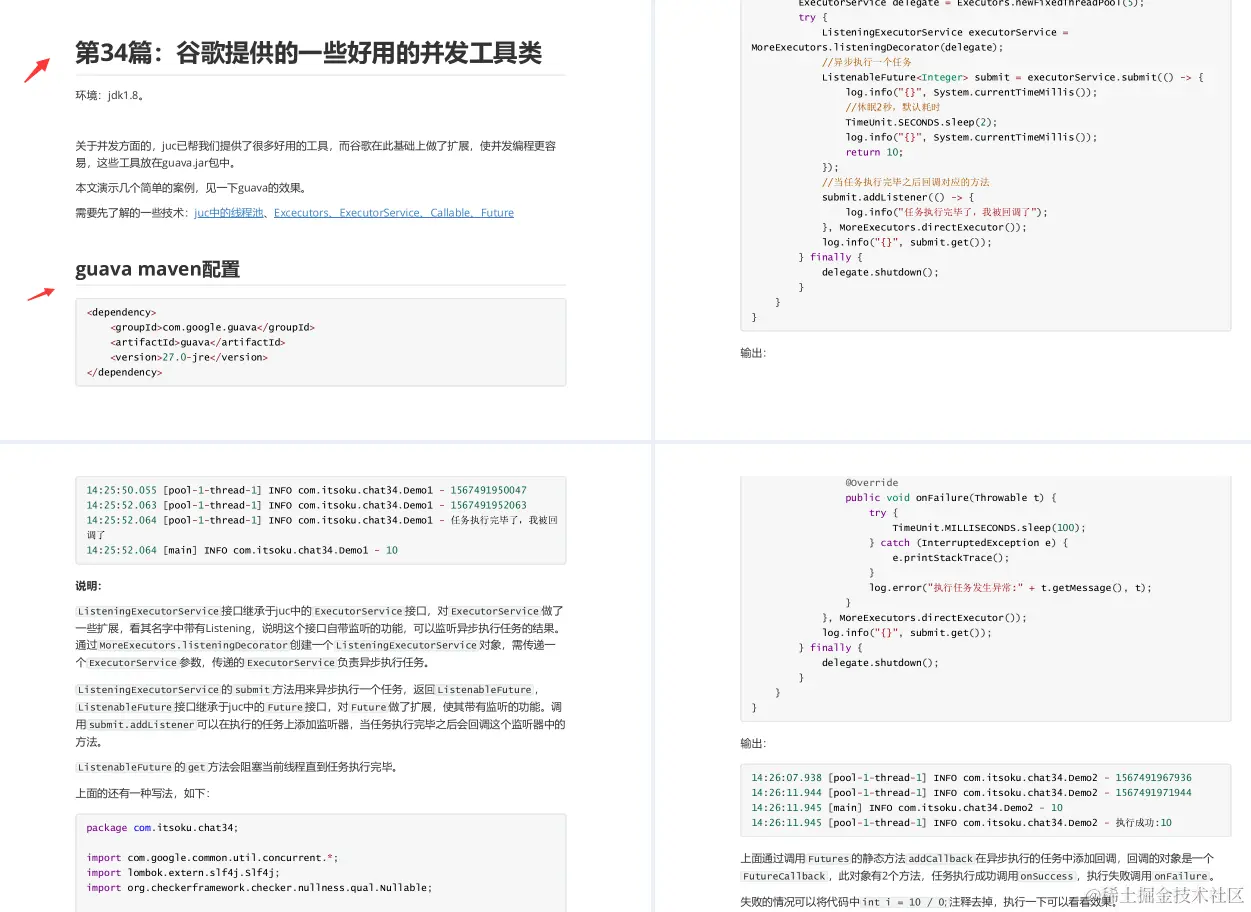Click the inline code submit.addListener in the paragraph

coord(141,725)
